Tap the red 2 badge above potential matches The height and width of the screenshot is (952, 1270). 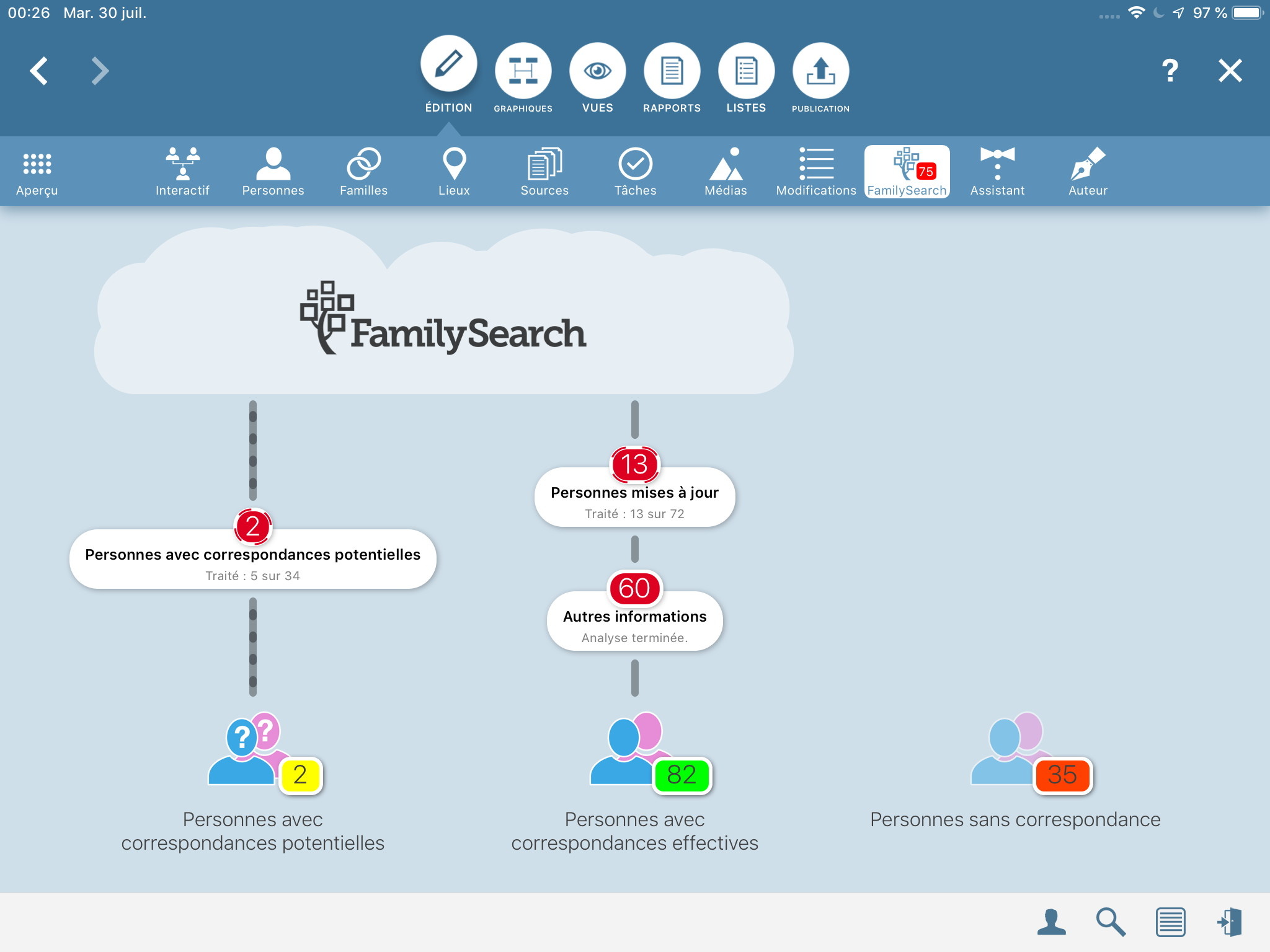click(x=253, y=526)
